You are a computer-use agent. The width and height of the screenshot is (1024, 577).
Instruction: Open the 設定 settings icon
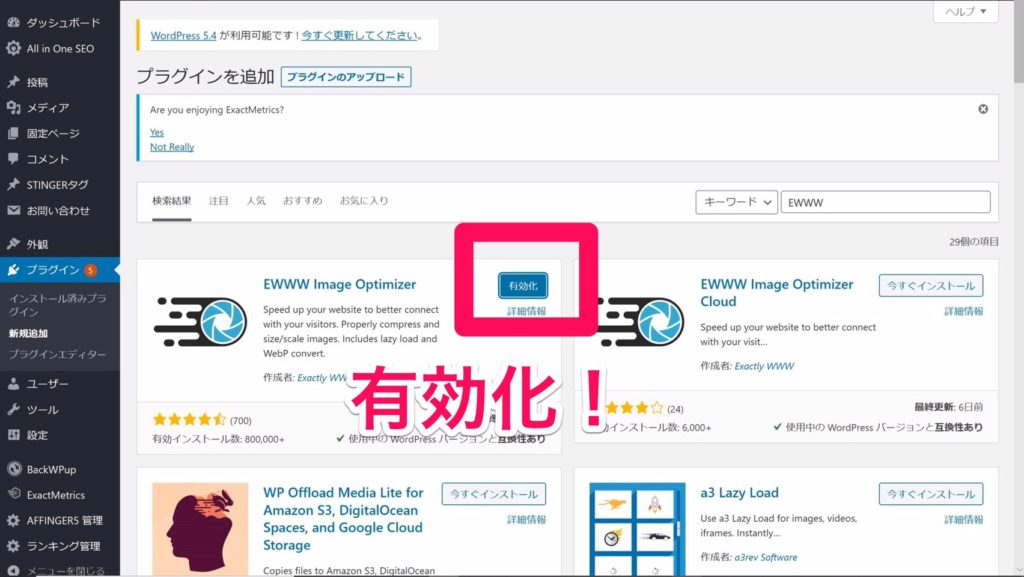coord(13,435)
